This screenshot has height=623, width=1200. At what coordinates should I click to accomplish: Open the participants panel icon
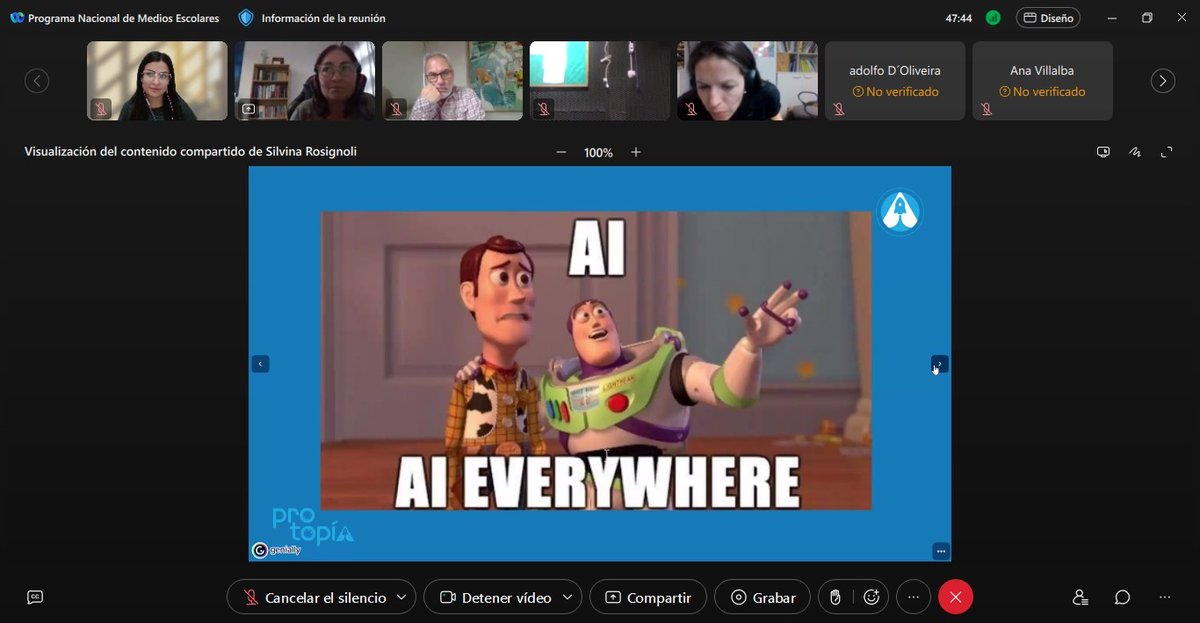point(1080,597)
